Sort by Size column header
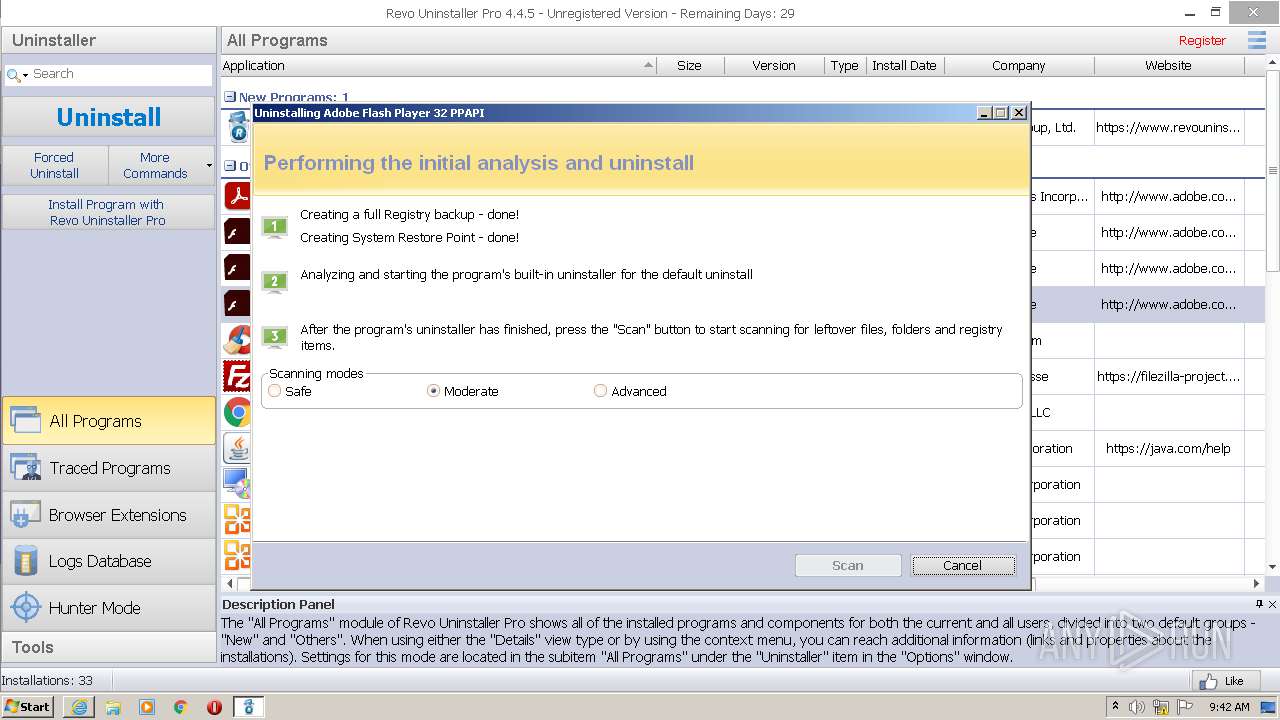Image resolution: width=1280 pixels, height=720 pixels. [x=689, y=65]
